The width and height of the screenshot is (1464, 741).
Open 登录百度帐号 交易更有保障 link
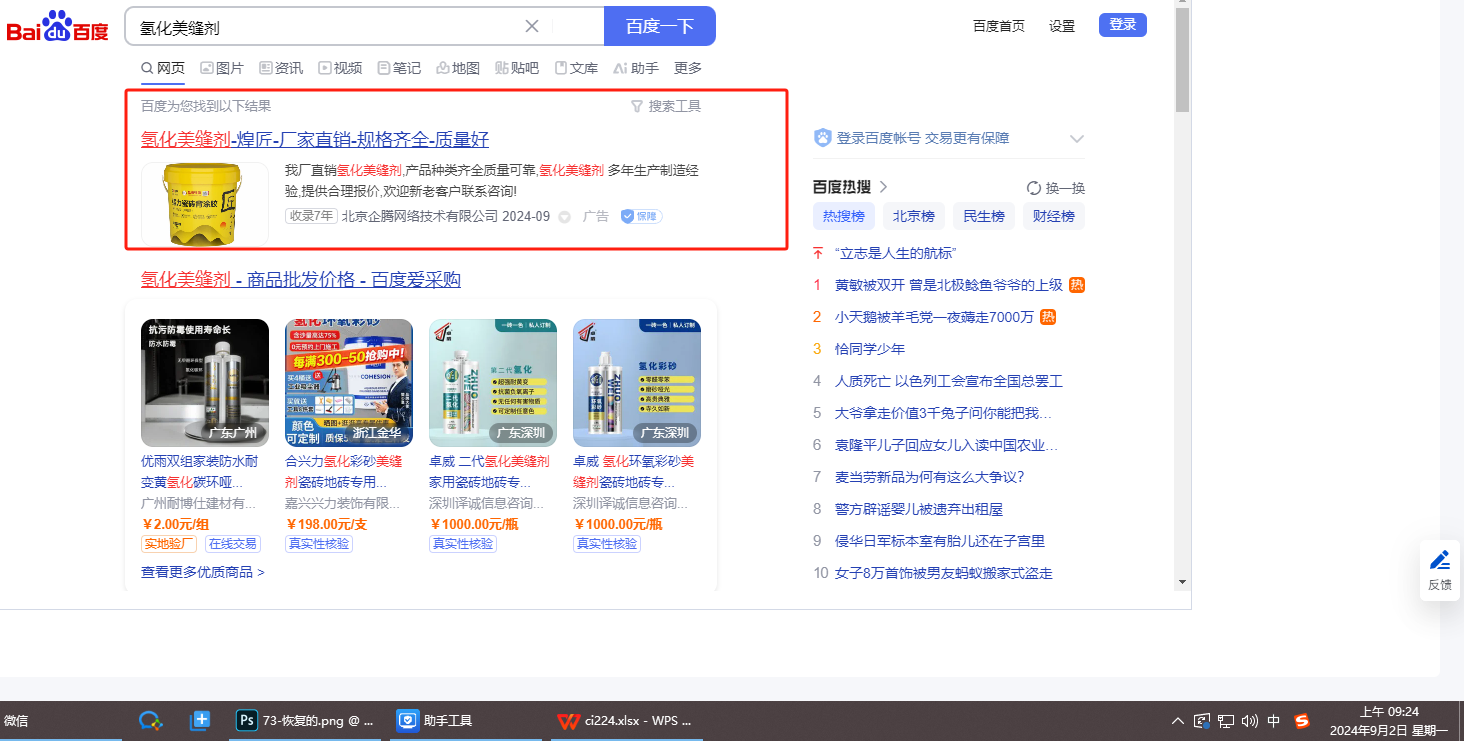tap(923, 138)
